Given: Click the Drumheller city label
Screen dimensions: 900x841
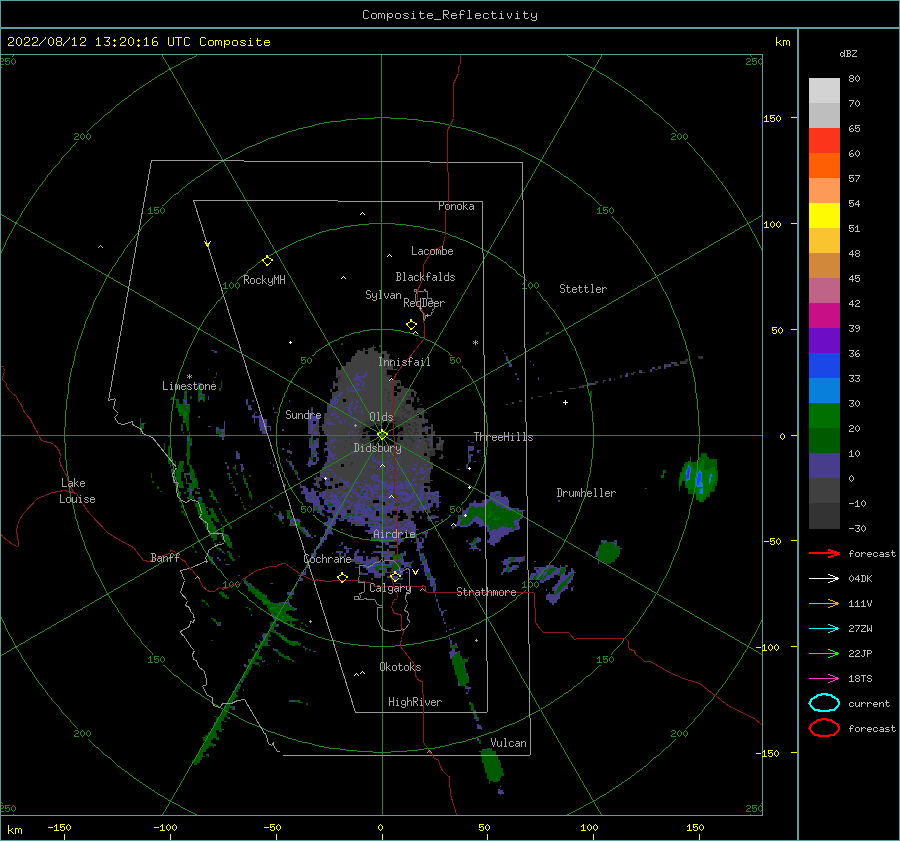Looking at the screenshot, I should 586,493.
